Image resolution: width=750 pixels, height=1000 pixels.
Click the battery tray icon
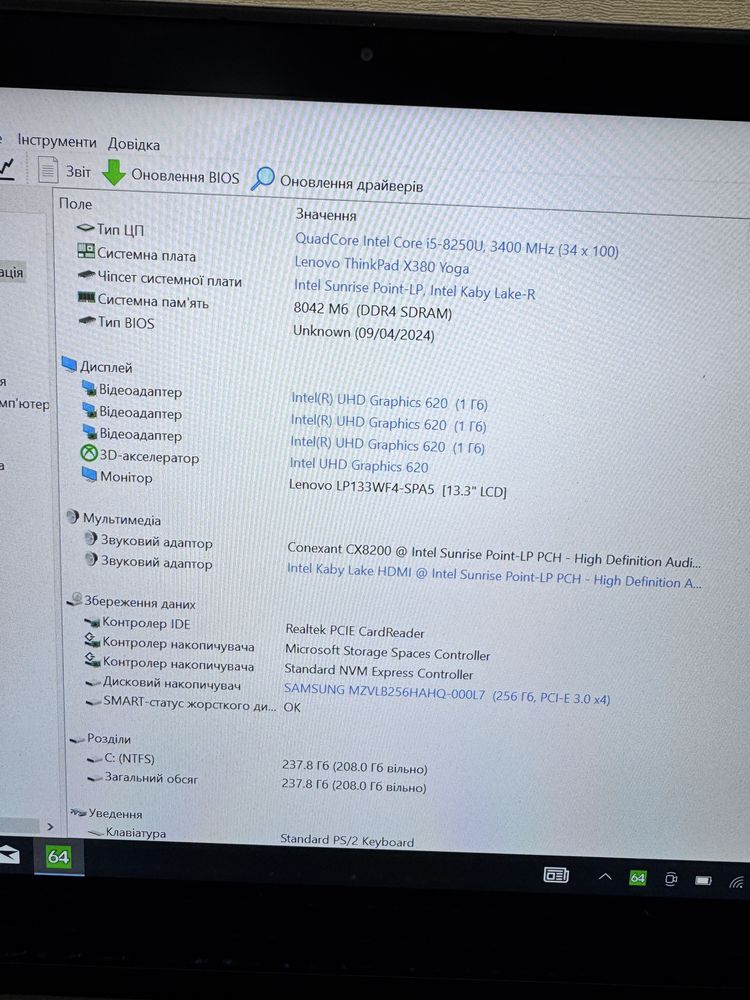703,881
